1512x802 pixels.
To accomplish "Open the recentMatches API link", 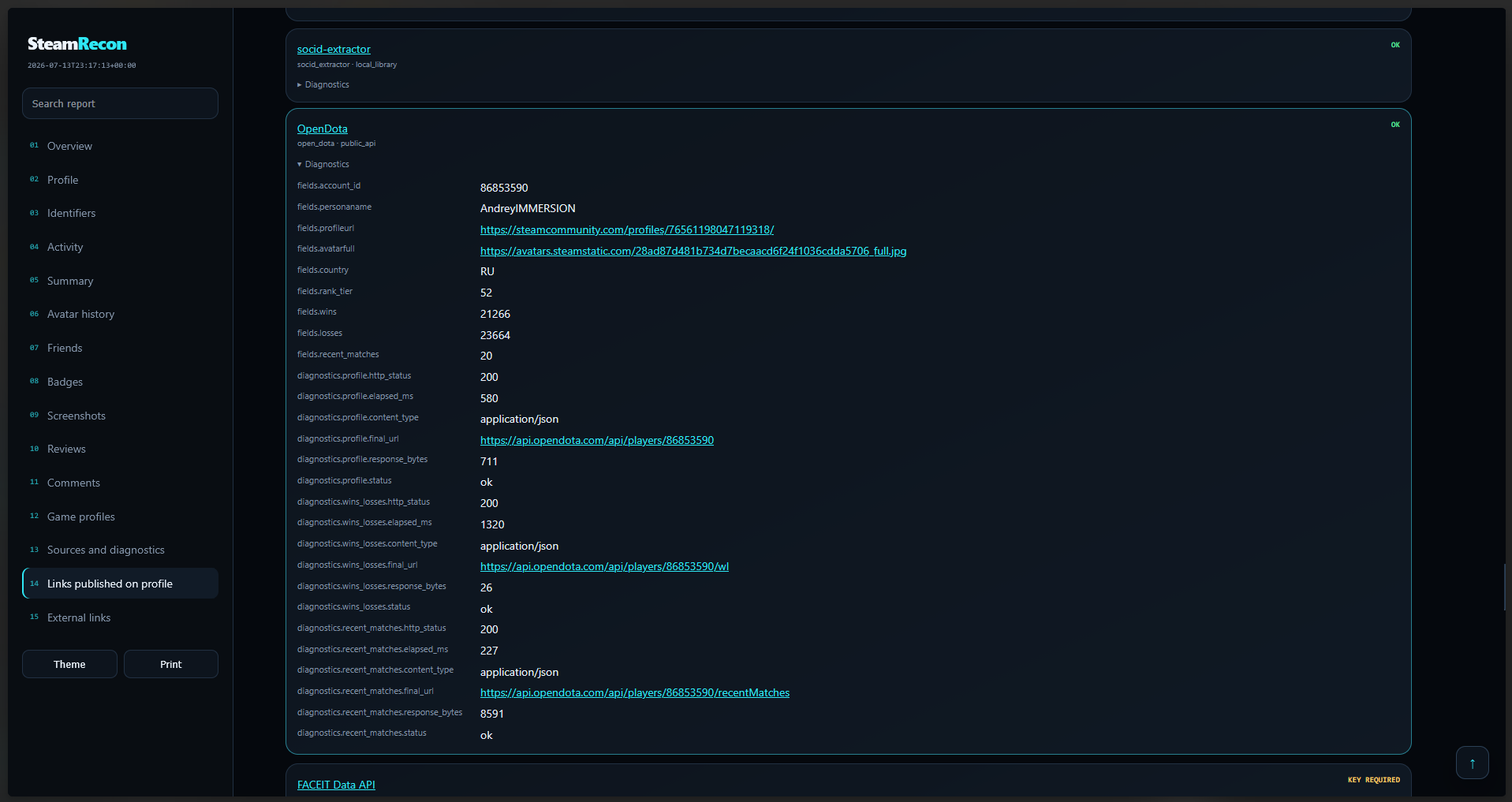I will [635, 692].
